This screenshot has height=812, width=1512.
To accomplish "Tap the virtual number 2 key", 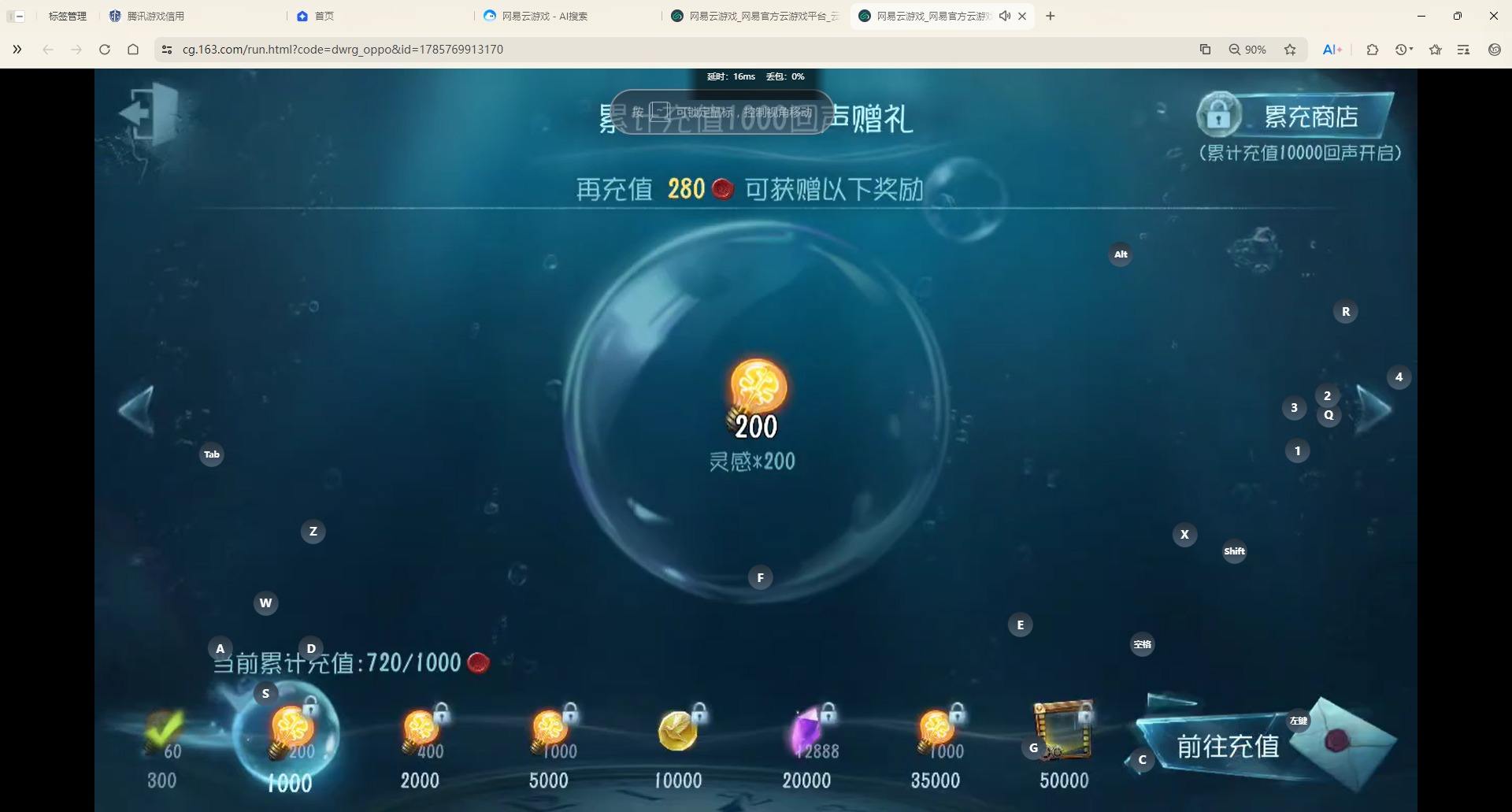I will tap(1328, 396).
